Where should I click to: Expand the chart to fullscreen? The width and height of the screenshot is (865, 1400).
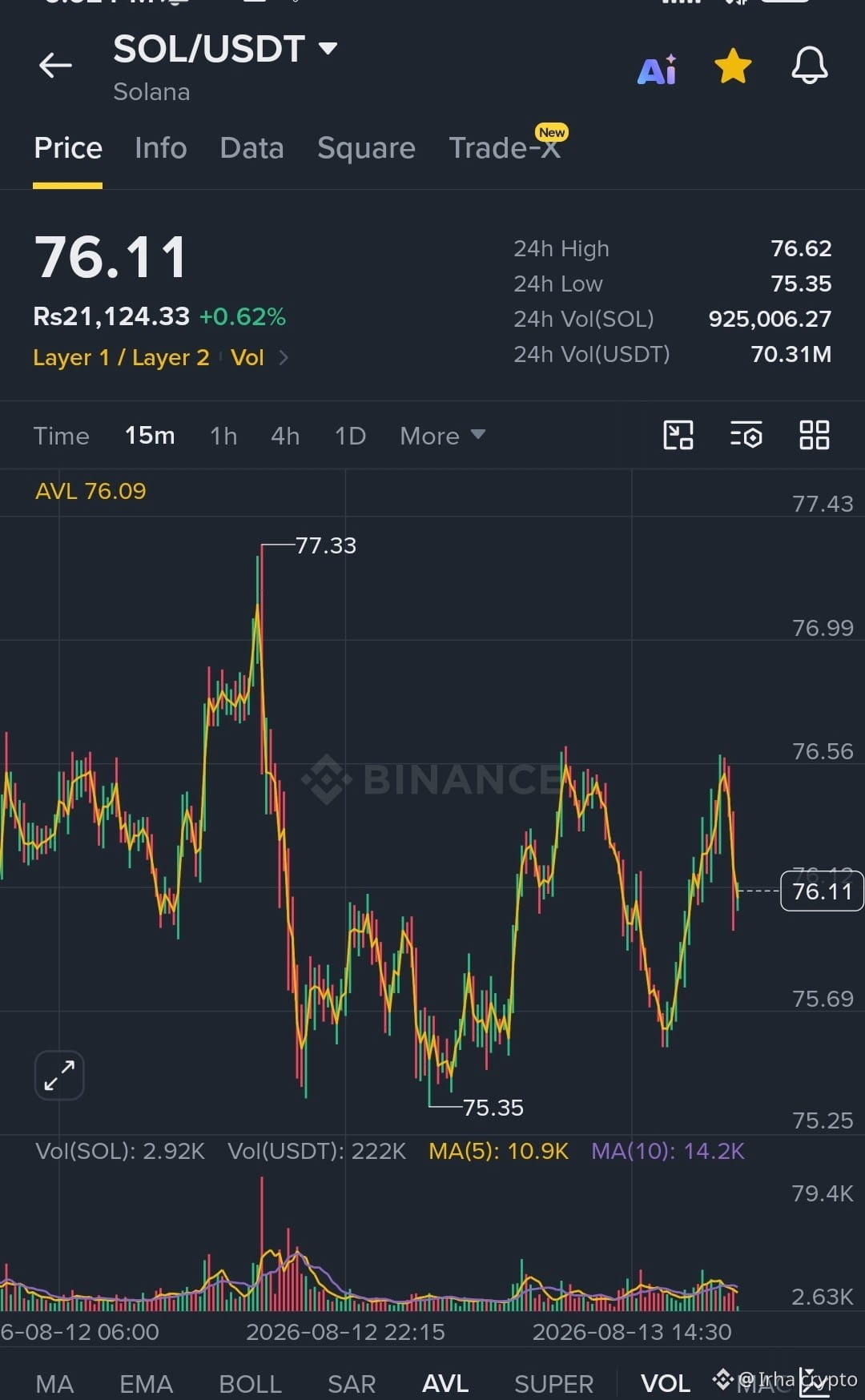[x=59, y=1075]
